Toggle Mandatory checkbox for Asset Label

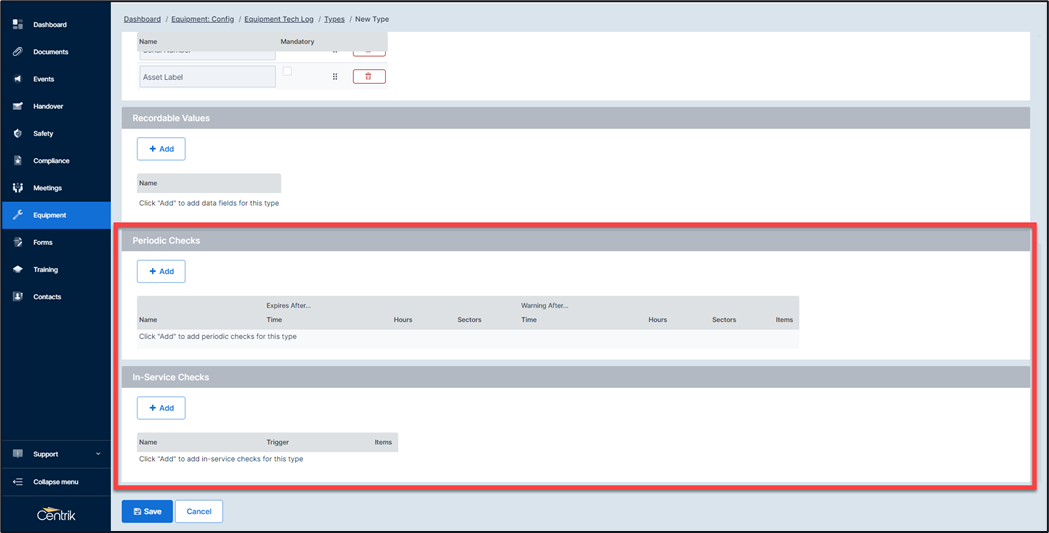click(x=287, y=72)
